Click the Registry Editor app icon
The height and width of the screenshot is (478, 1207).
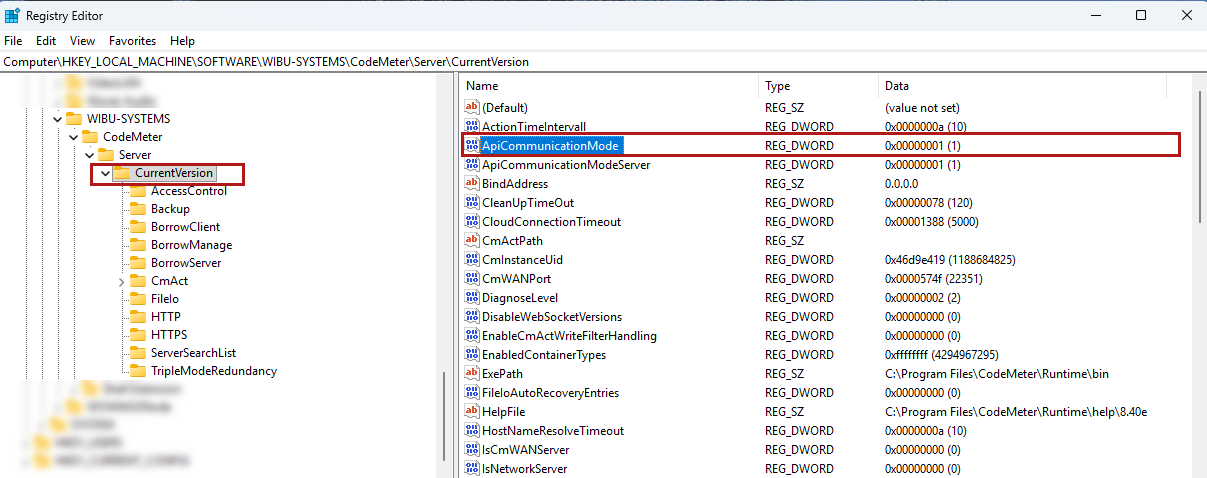click(x=12, y=16)
